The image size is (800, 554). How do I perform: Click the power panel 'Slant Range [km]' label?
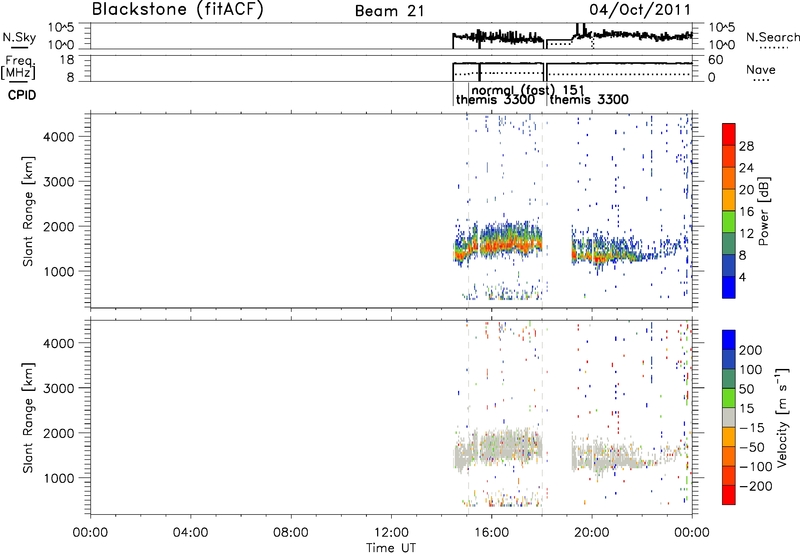coord(28,211)
